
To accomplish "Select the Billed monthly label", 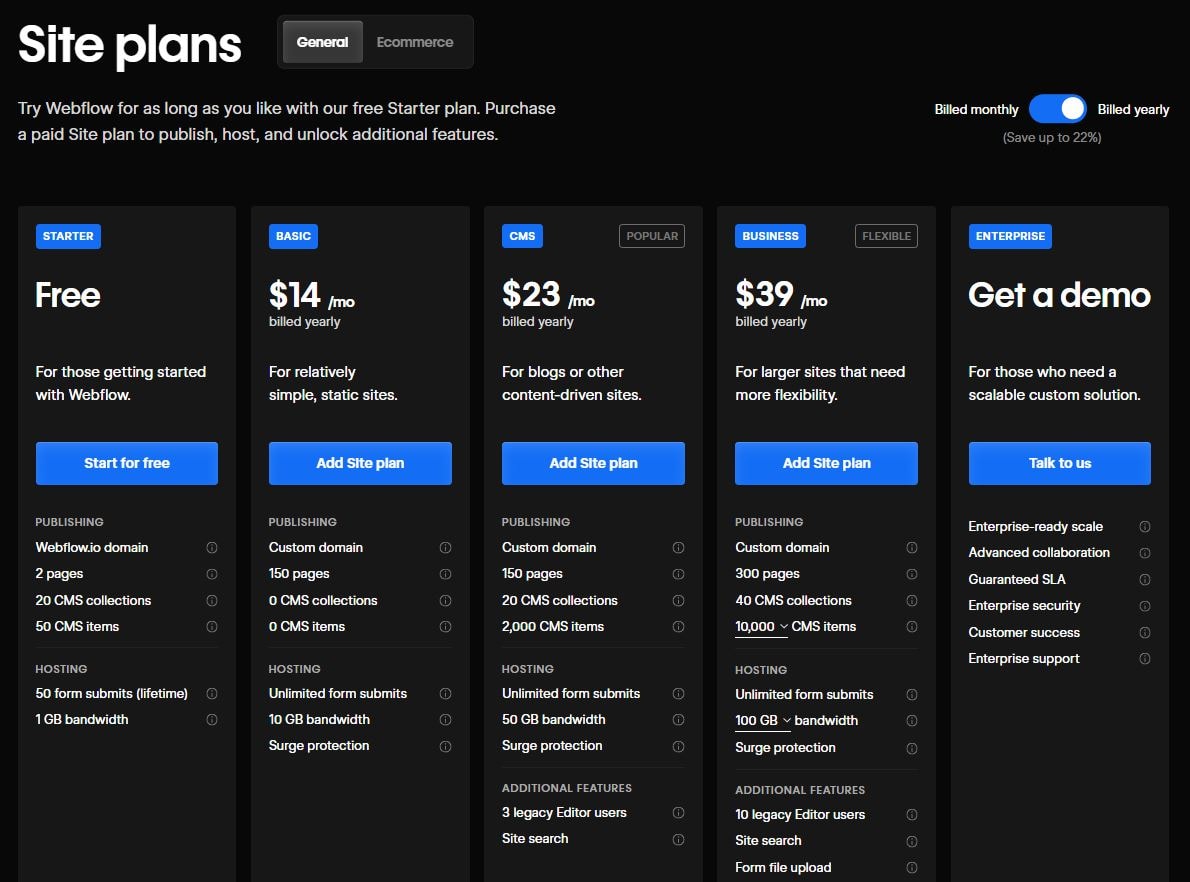I will coord(976,110).
